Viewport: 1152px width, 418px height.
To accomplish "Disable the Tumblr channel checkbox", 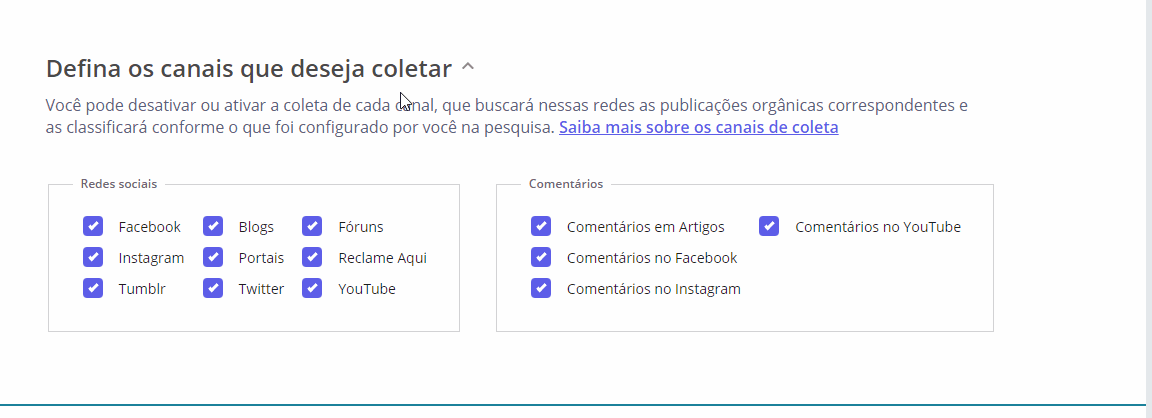I will [93, 289].
